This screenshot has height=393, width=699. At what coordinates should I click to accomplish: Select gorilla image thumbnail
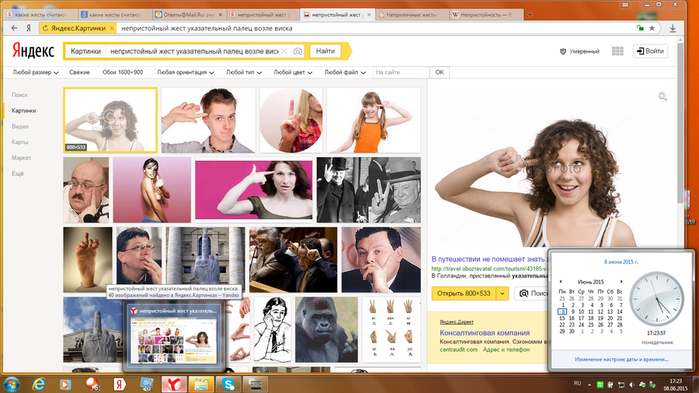(326, 330)
